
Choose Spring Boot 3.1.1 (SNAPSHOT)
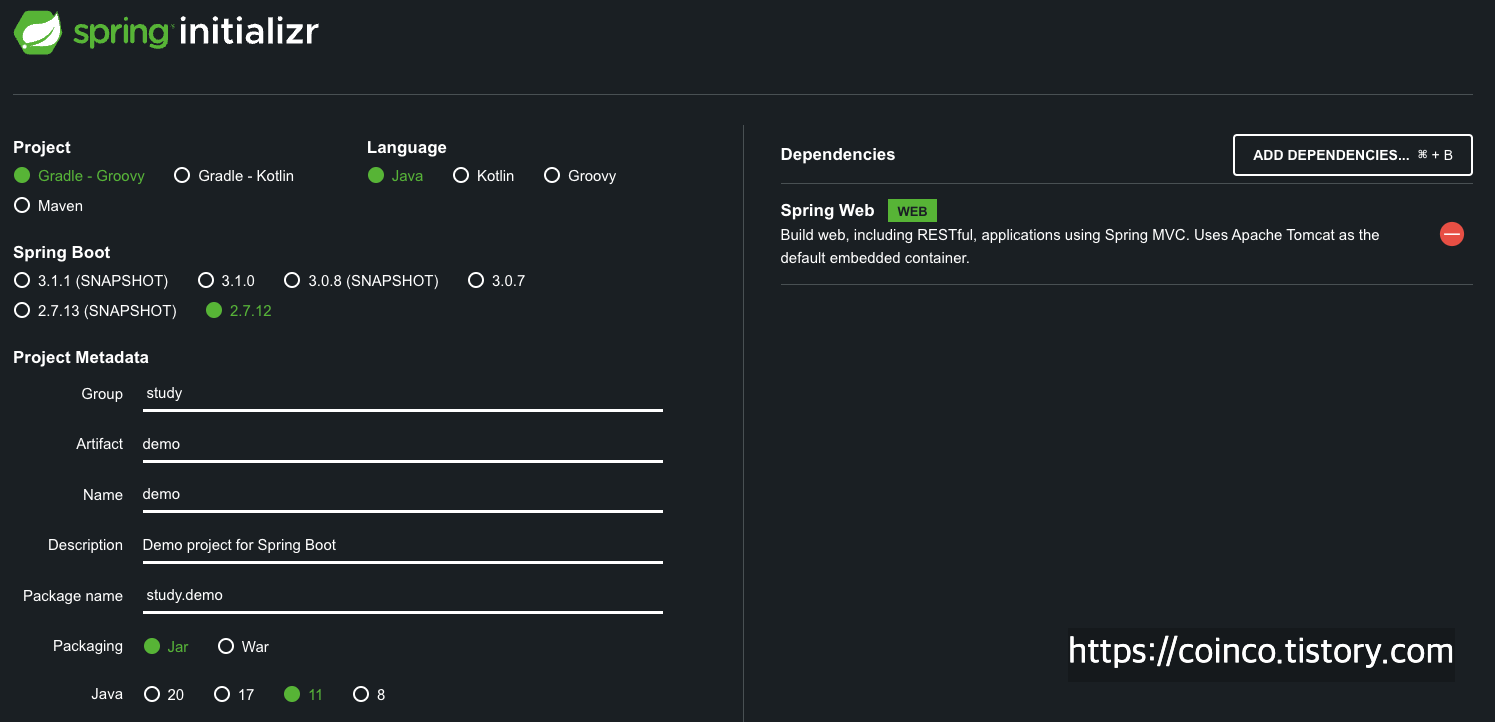[91, 280]
